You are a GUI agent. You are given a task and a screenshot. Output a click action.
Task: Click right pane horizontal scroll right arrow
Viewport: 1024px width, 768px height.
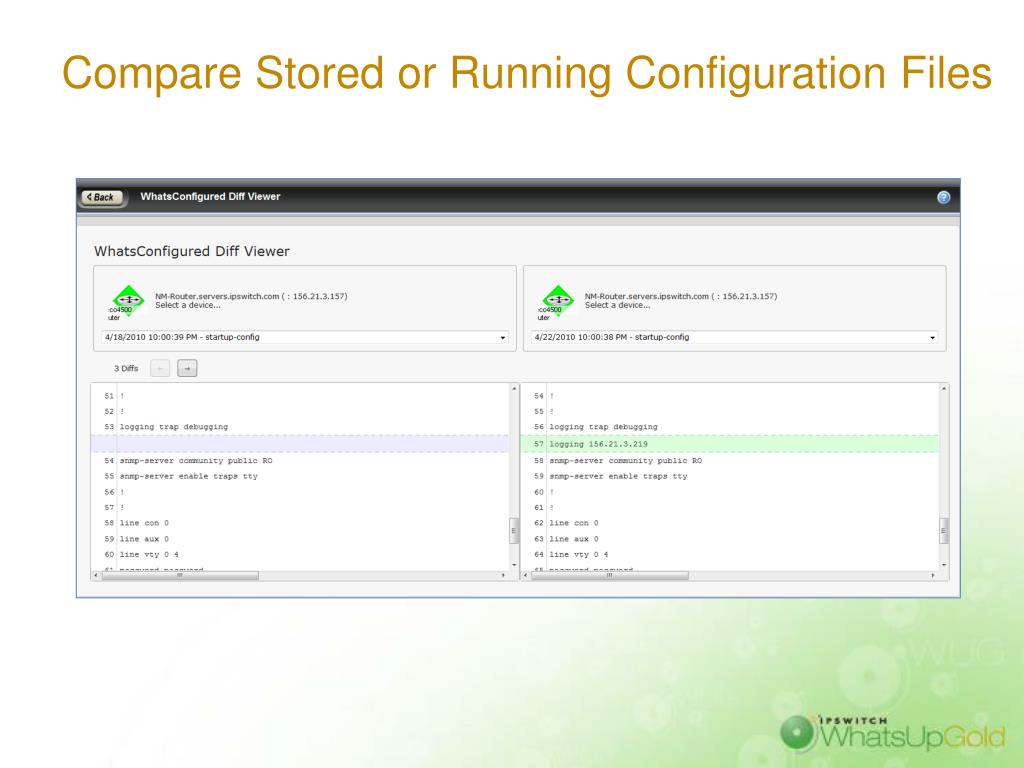coord(933,575)
